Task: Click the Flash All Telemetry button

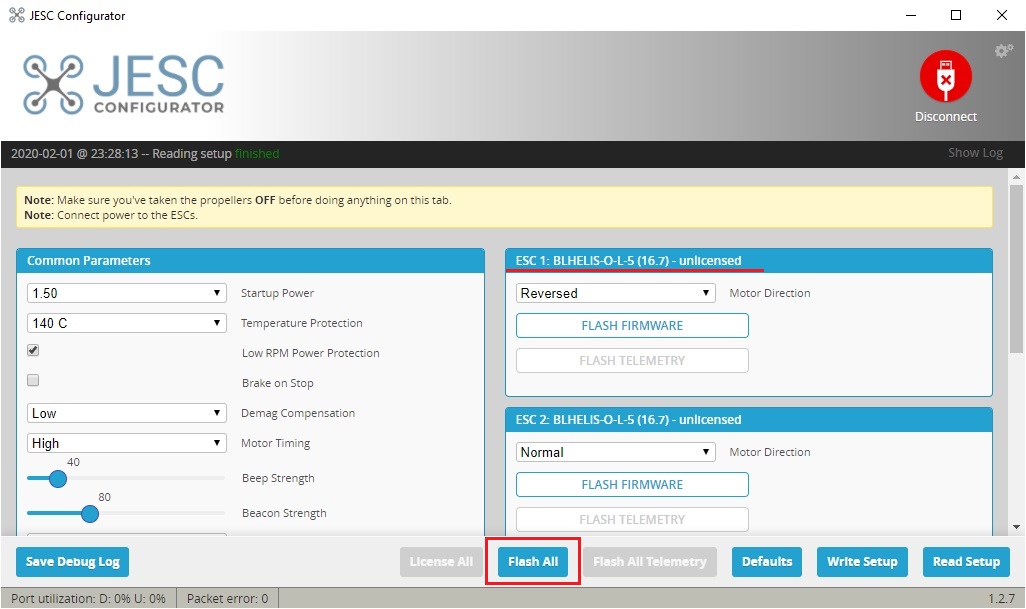Action: point(650,562)
